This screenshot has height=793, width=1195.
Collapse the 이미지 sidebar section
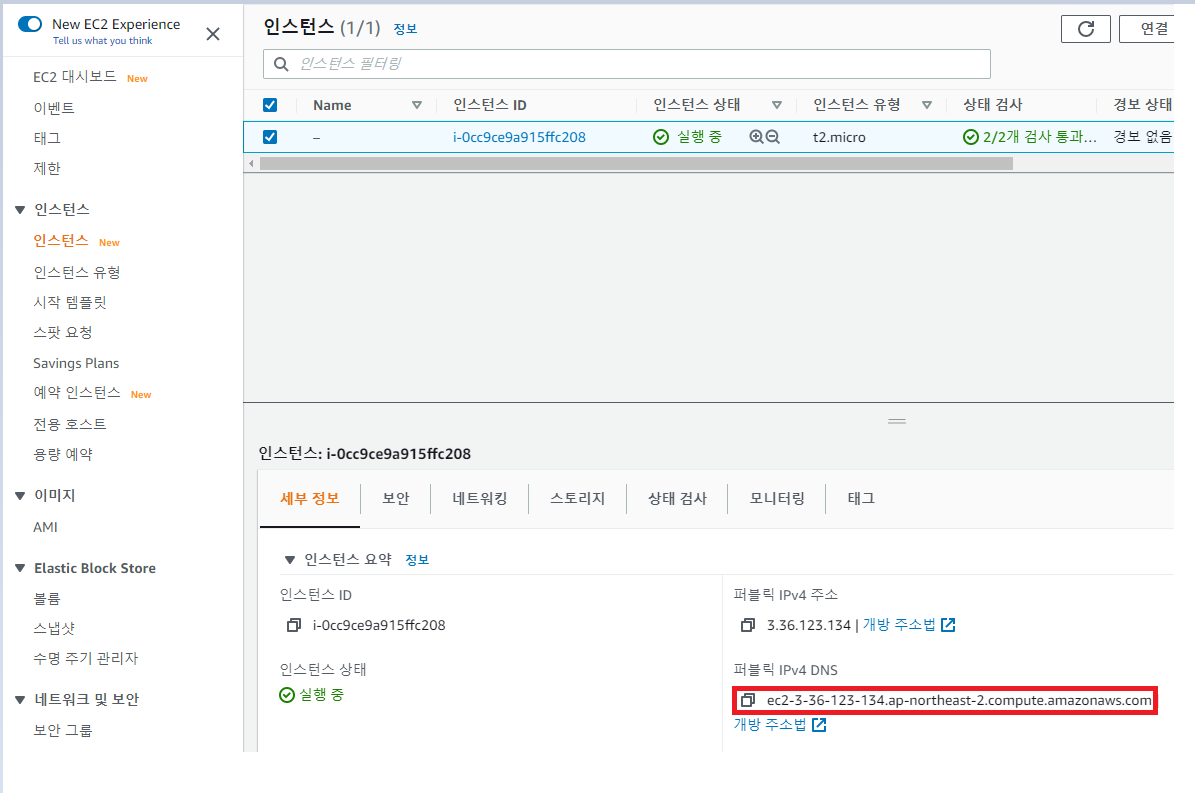(21, 496)
